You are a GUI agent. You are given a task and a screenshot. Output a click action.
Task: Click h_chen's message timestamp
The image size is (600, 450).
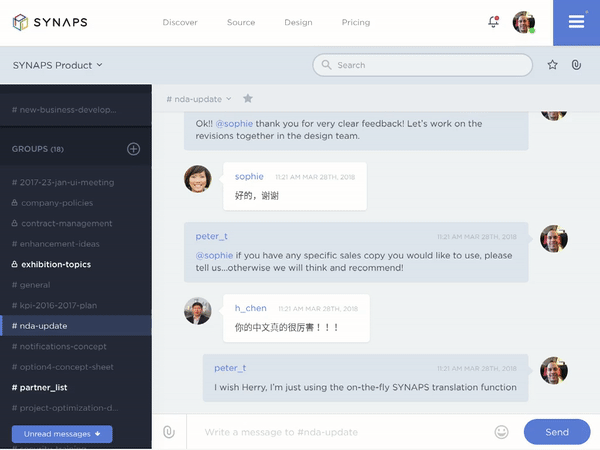(318, 309)
